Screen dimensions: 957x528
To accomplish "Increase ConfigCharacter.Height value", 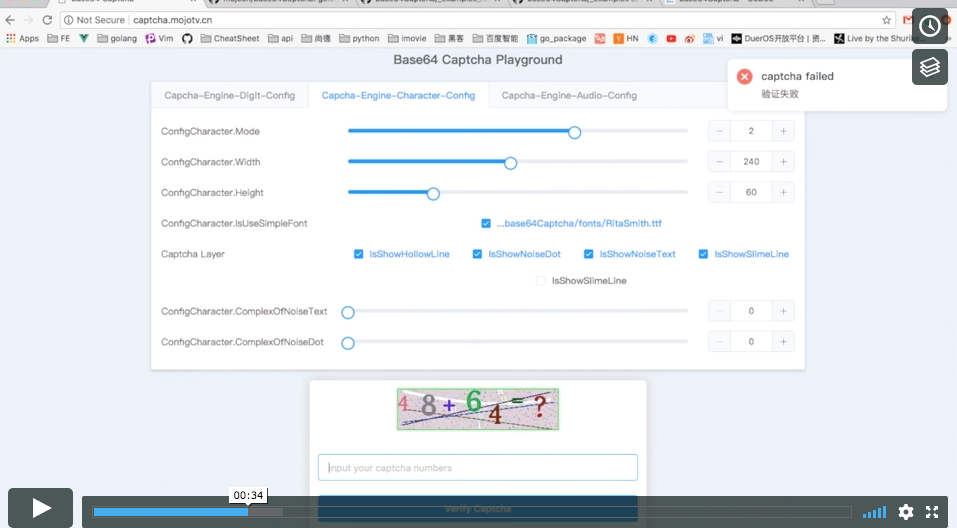I will pos(783,192).
